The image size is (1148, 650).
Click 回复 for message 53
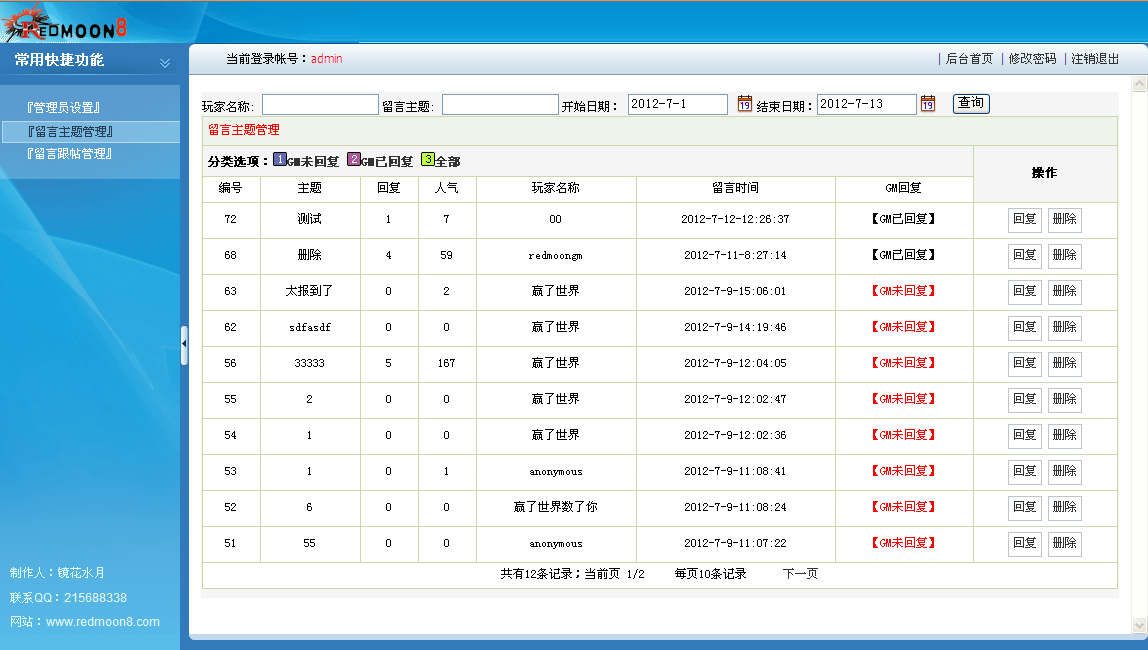(x=1025, y=471)
